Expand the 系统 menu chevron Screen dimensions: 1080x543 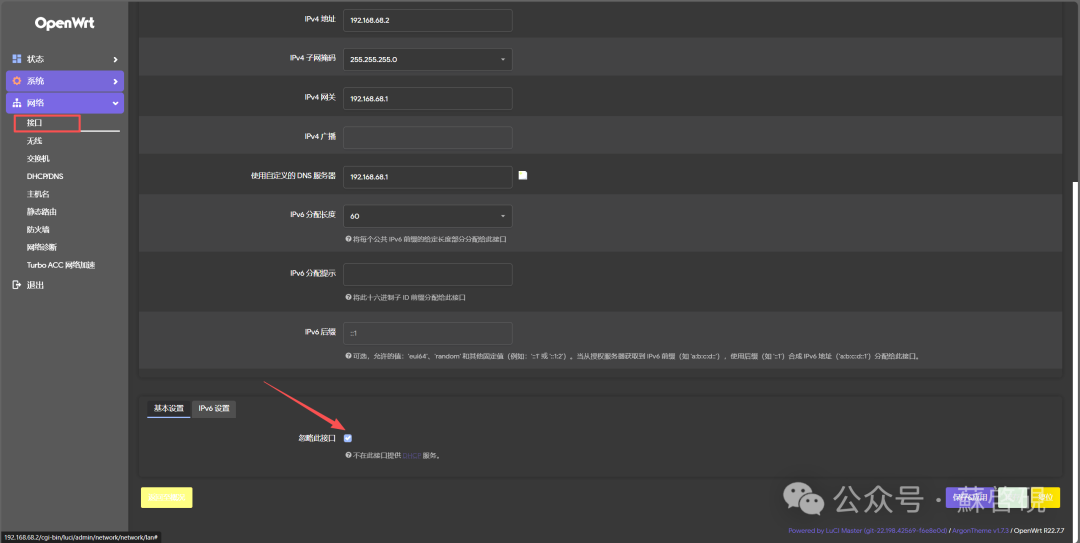pos(115,82)
